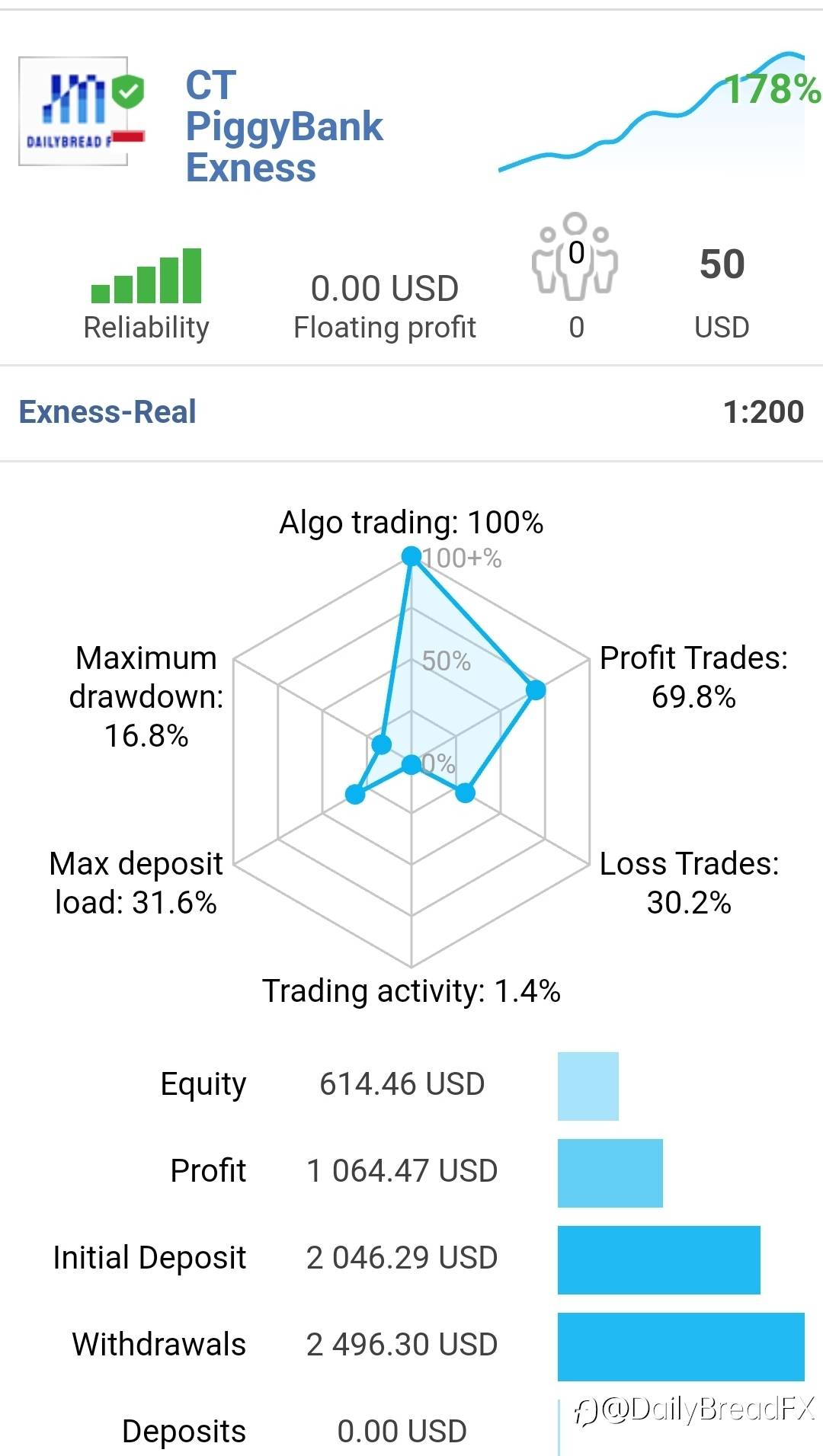The image size is (823, 1456).
Task: Select the Loss Trades radar point
Action: click(465, 793)
